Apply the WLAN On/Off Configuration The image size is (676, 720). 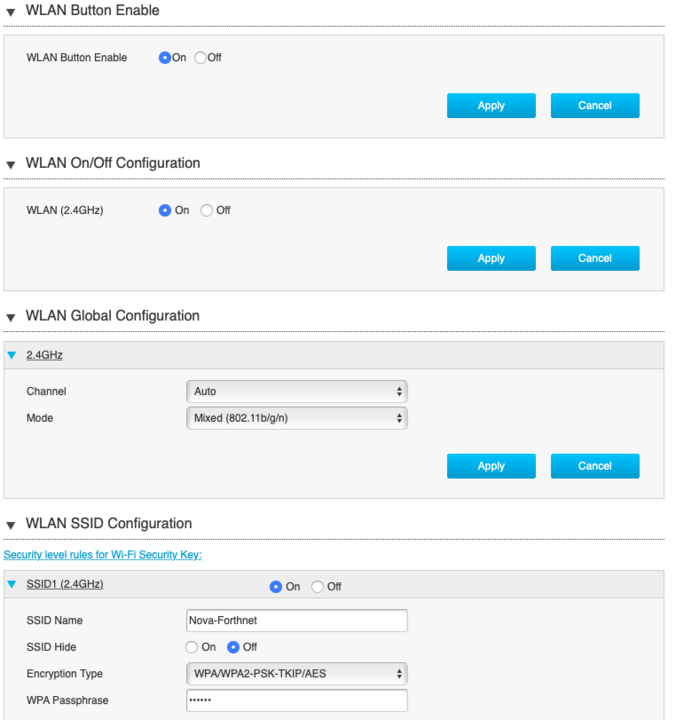coord(491,258)
